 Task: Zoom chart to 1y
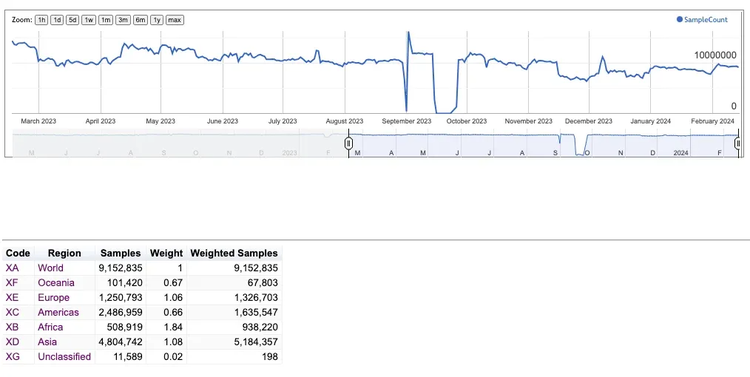click(156, 20)
